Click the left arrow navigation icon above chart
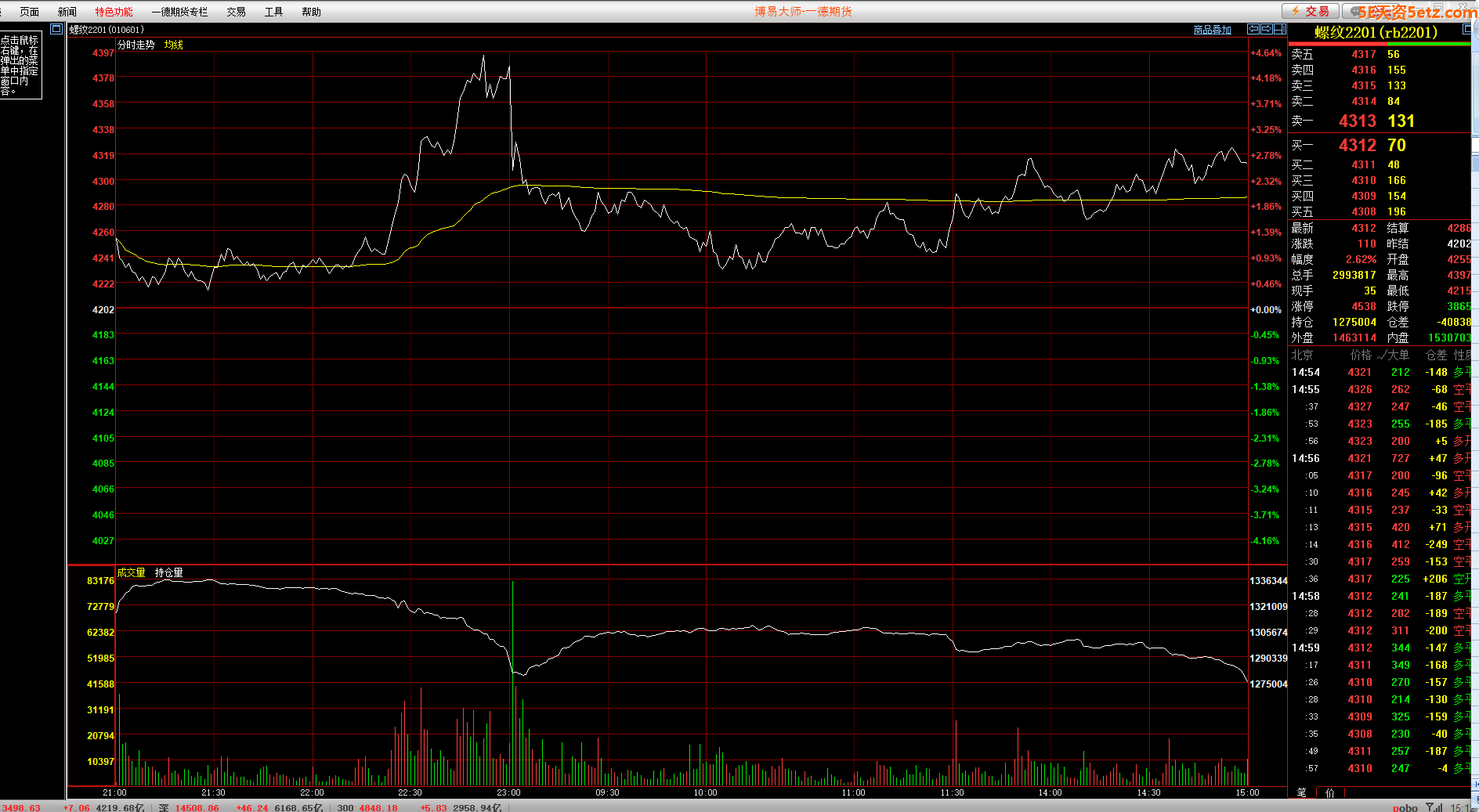The image size is (1479, 812). [x=1253, y=29]
